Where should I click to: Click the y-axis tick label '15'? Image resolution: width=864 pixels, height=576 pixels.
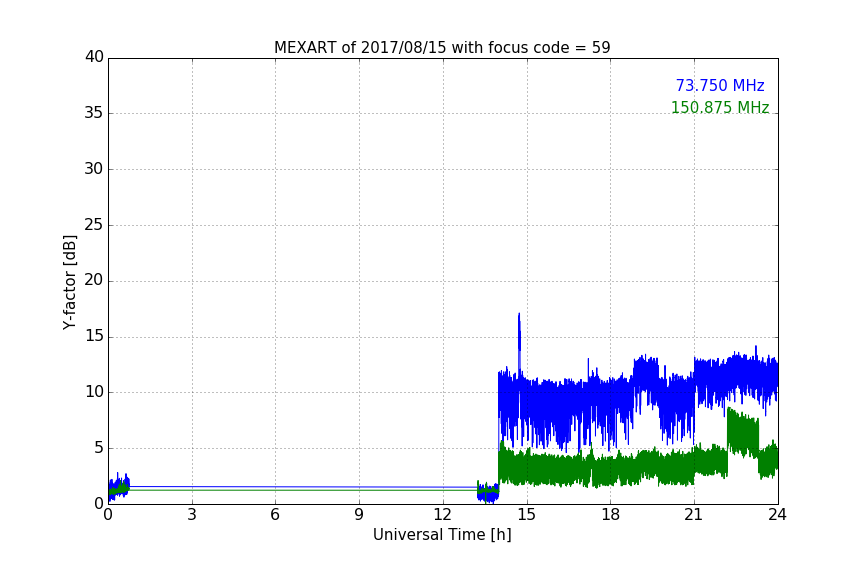[94, 336]
